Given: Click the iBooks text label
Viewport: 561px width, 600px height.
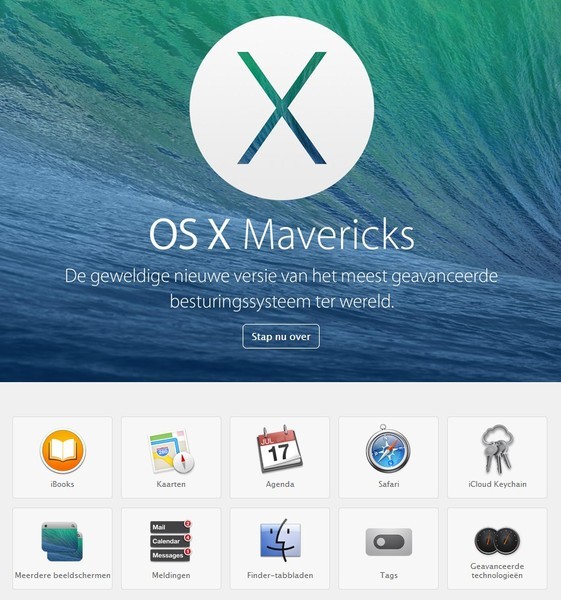Looking at the screenshot, I should point(62,484).
